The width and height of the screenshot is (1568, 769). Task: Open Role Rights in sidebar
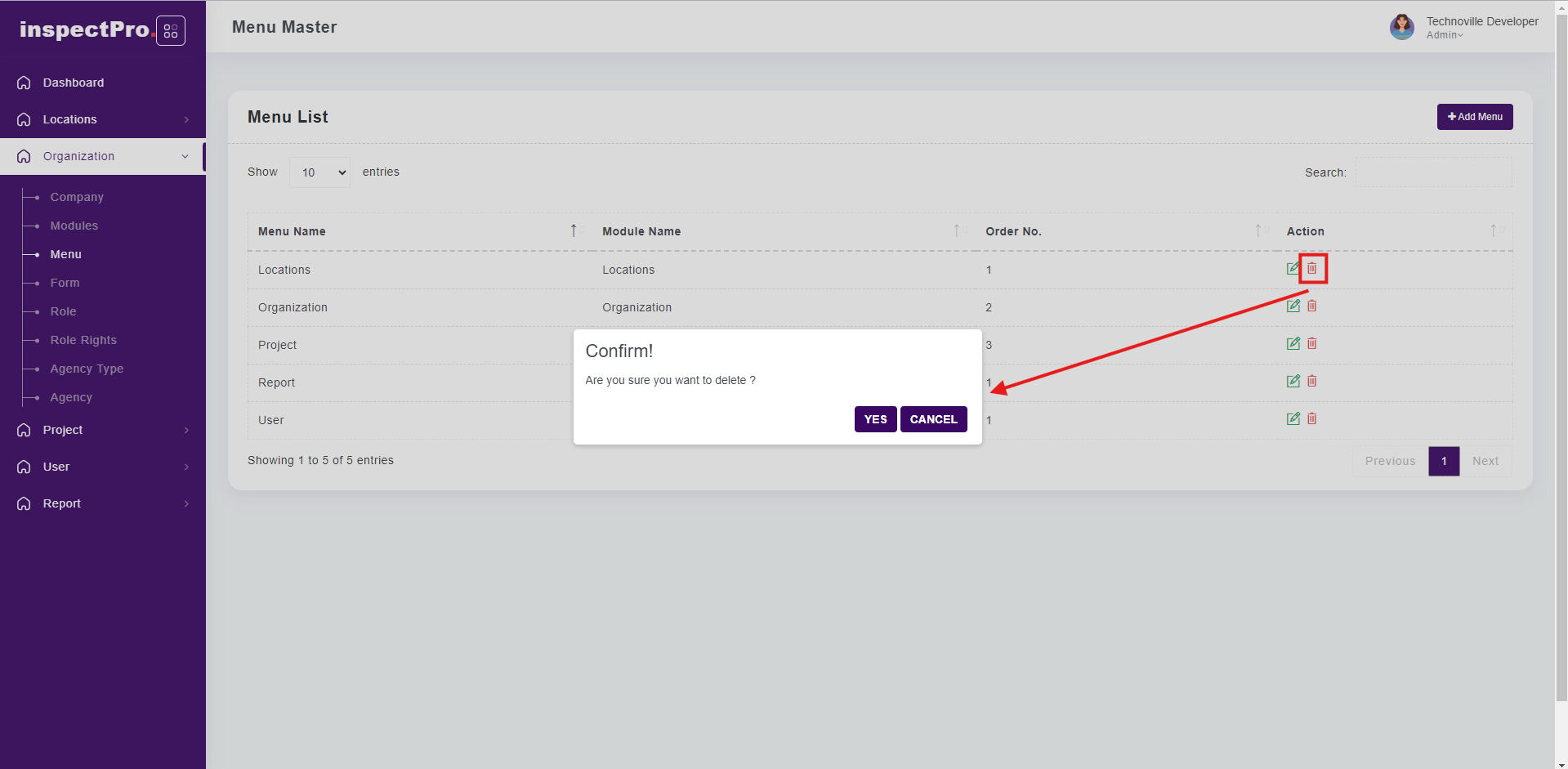click(x=83, y=340)
